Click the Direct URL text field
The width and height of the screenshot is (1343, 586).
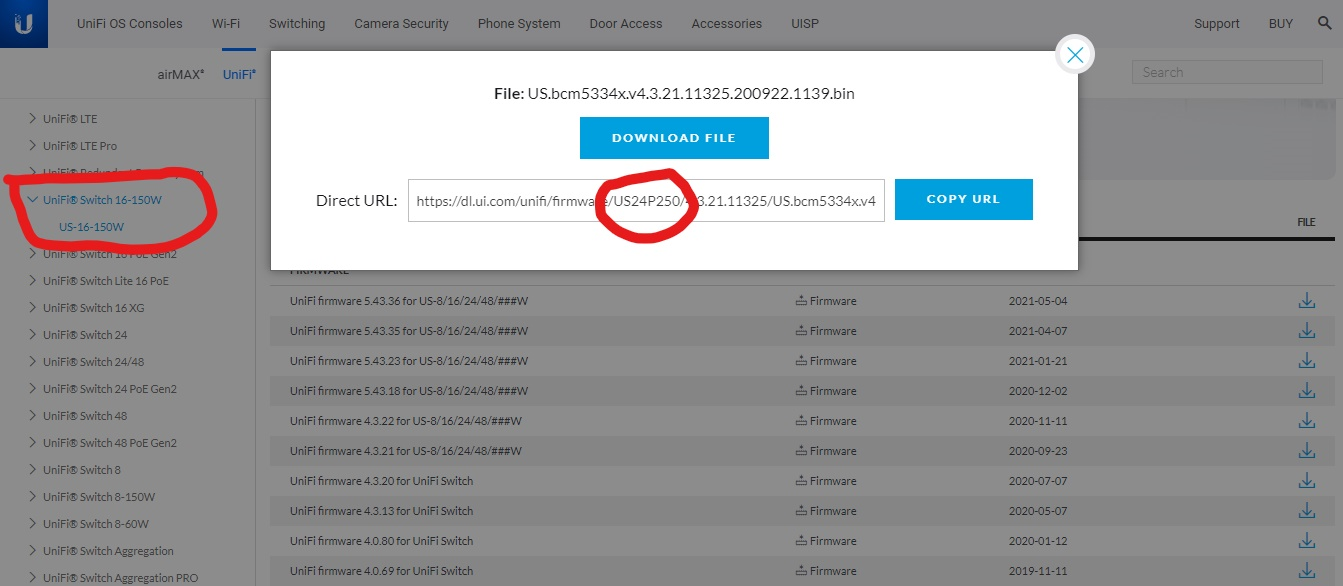tap(645, 201)
